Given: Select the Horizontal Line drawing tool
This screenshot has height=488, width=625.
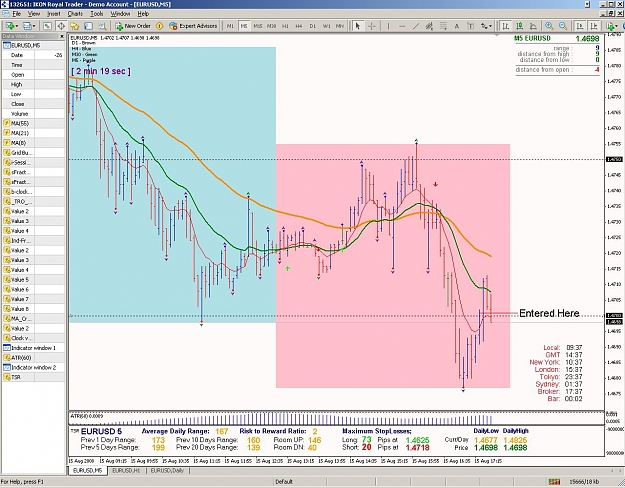Looking at the screenshot, I should click(x=402, y=26).
